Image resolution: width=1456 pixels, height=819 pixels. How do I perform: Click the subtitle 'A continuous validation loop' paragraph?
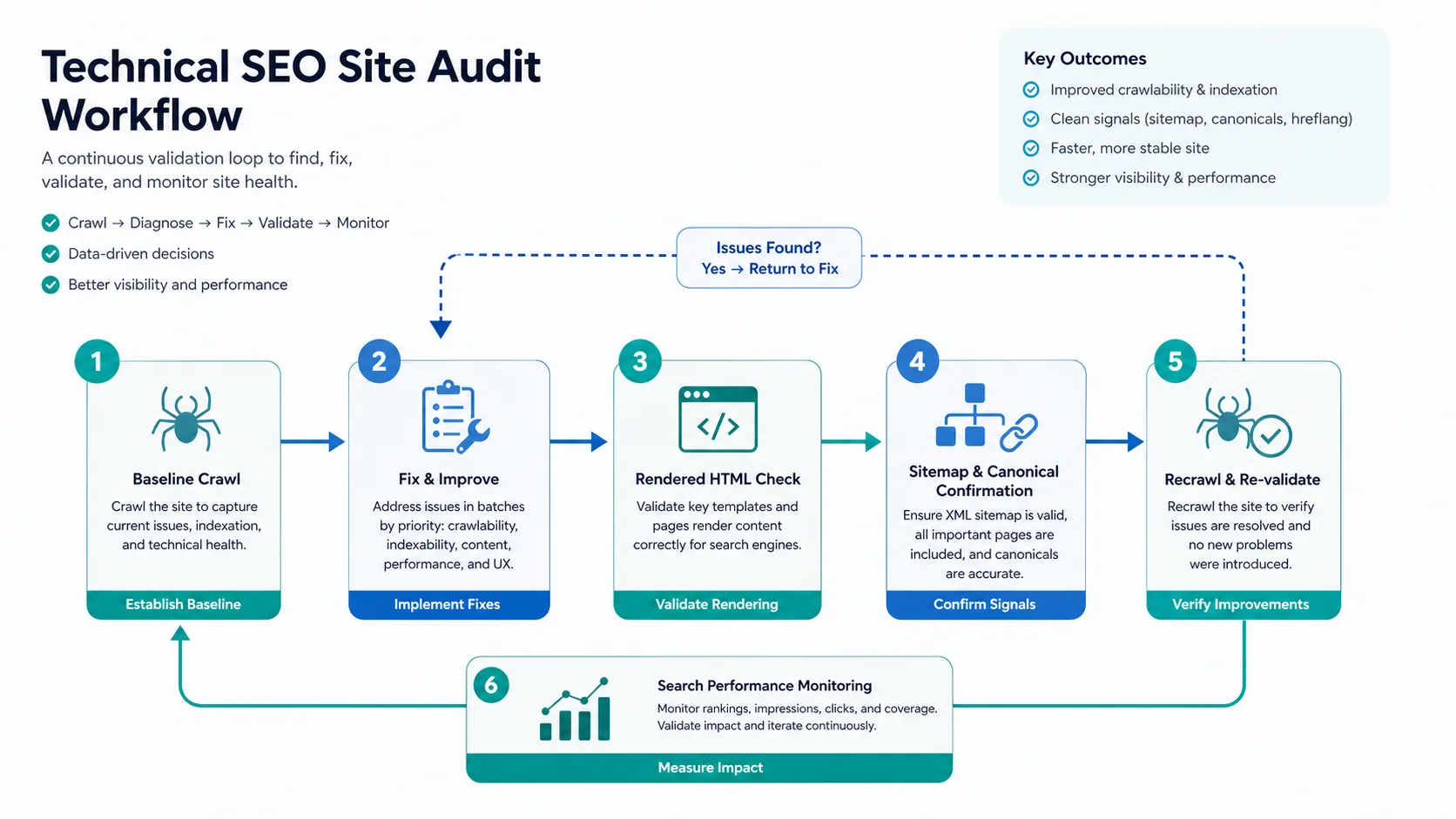[x=197, y=170]
